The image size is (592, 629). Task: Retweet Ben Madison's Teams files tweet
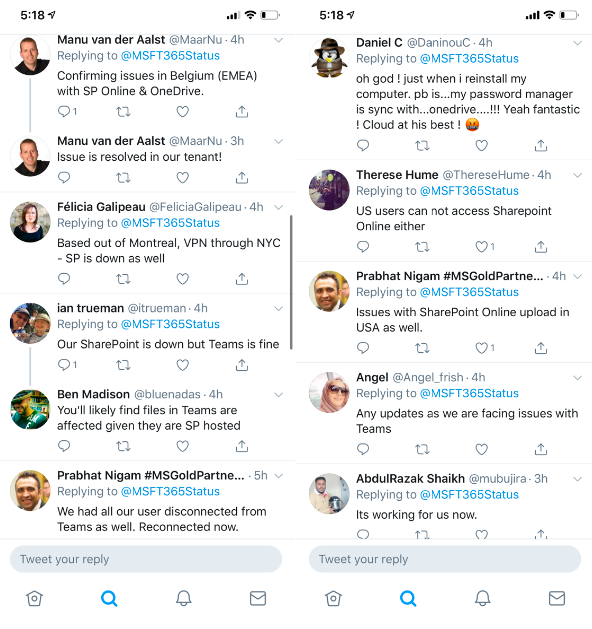click(123, 446)
